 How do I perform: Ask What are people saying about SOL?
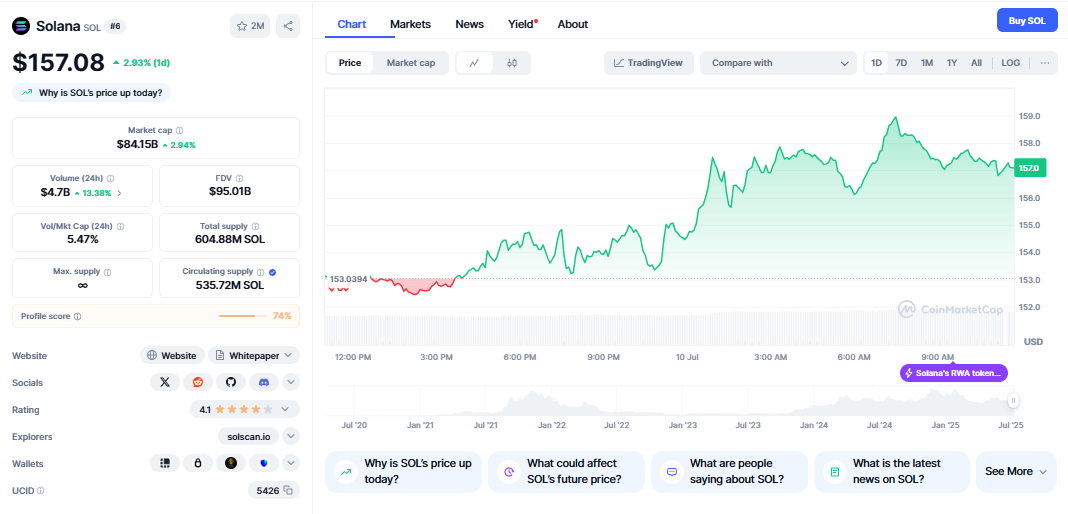[729, 472]
